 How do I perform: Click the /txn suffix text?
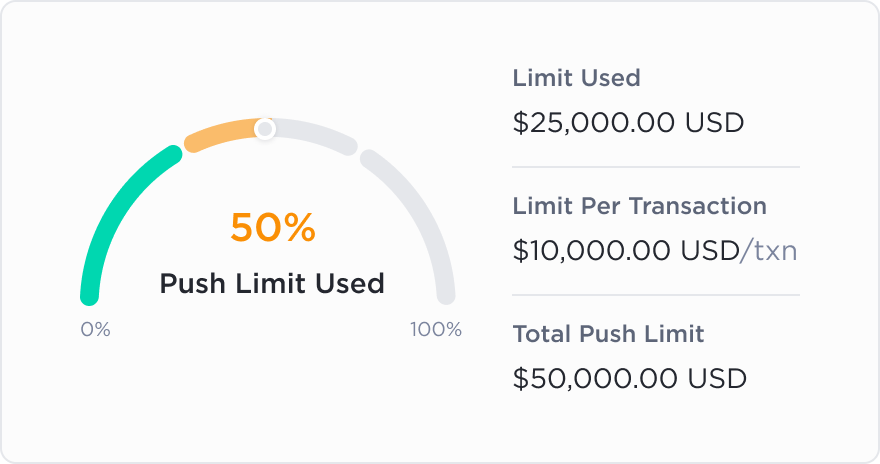(769, 250)
